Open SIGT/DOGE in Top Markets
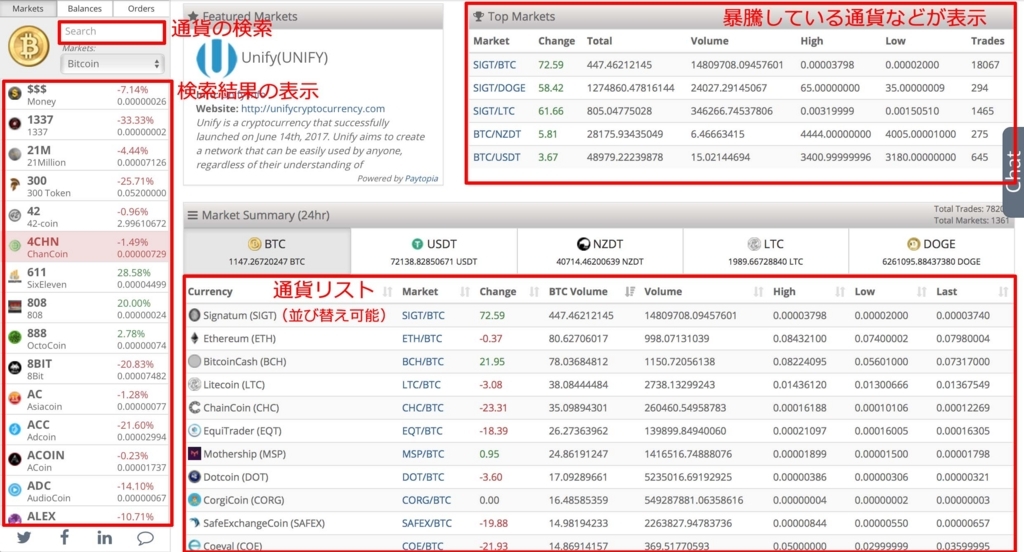Screen dimensions: 1024x552 (x=499, y=88)
